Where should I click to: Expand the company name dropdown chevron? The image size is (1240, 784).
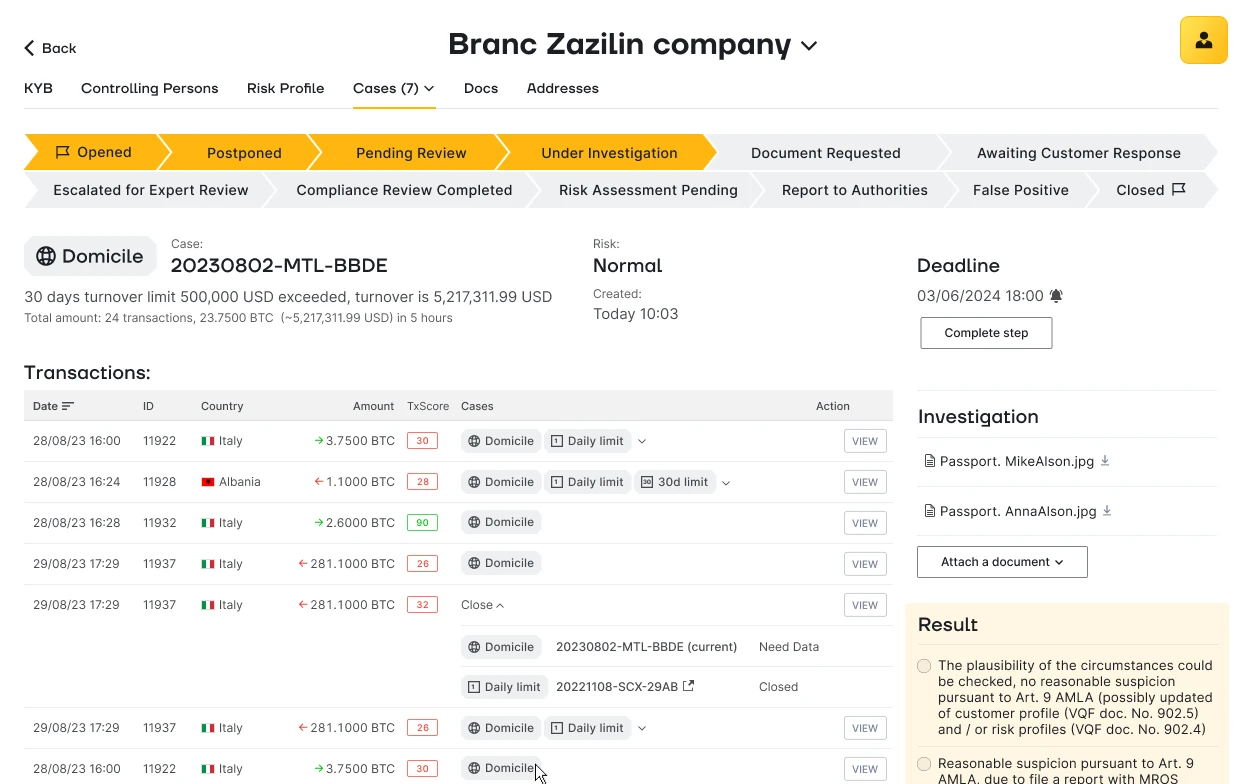[809, 46]
